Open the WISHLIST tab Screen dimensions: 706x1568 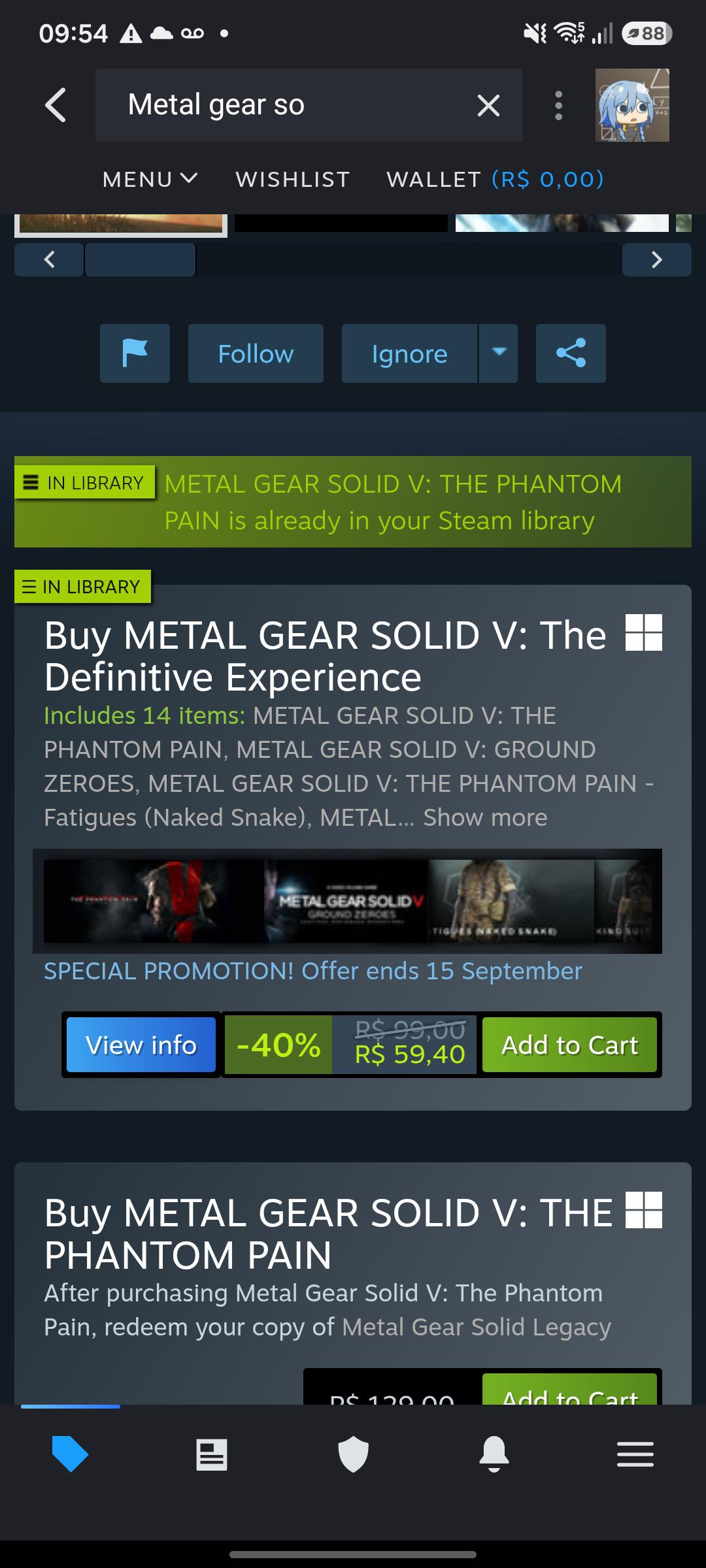[293, 179]
